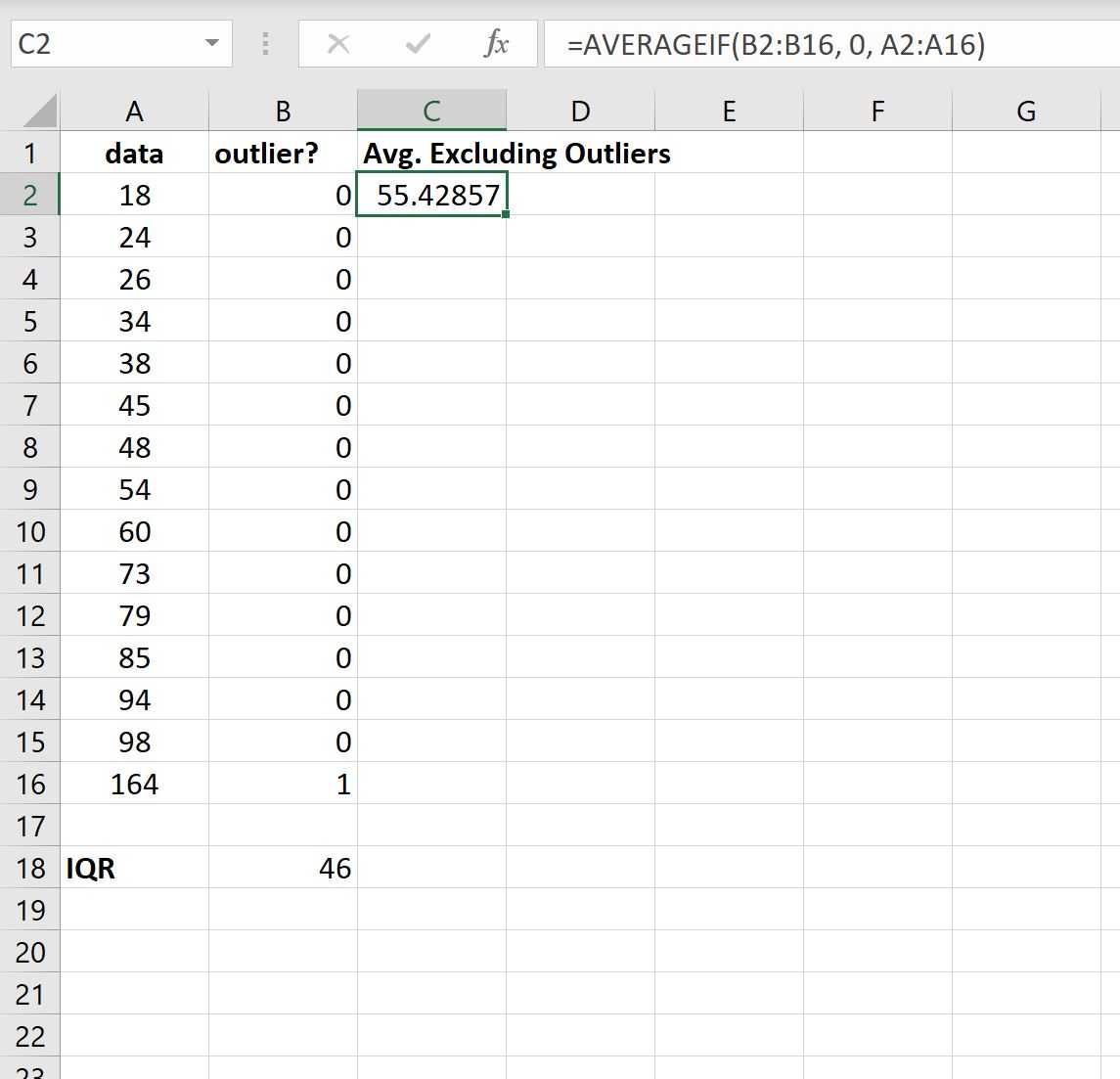Select the IQR value cell showing 46
The image size is (1120, 1079).
click(x=283, y=869)
